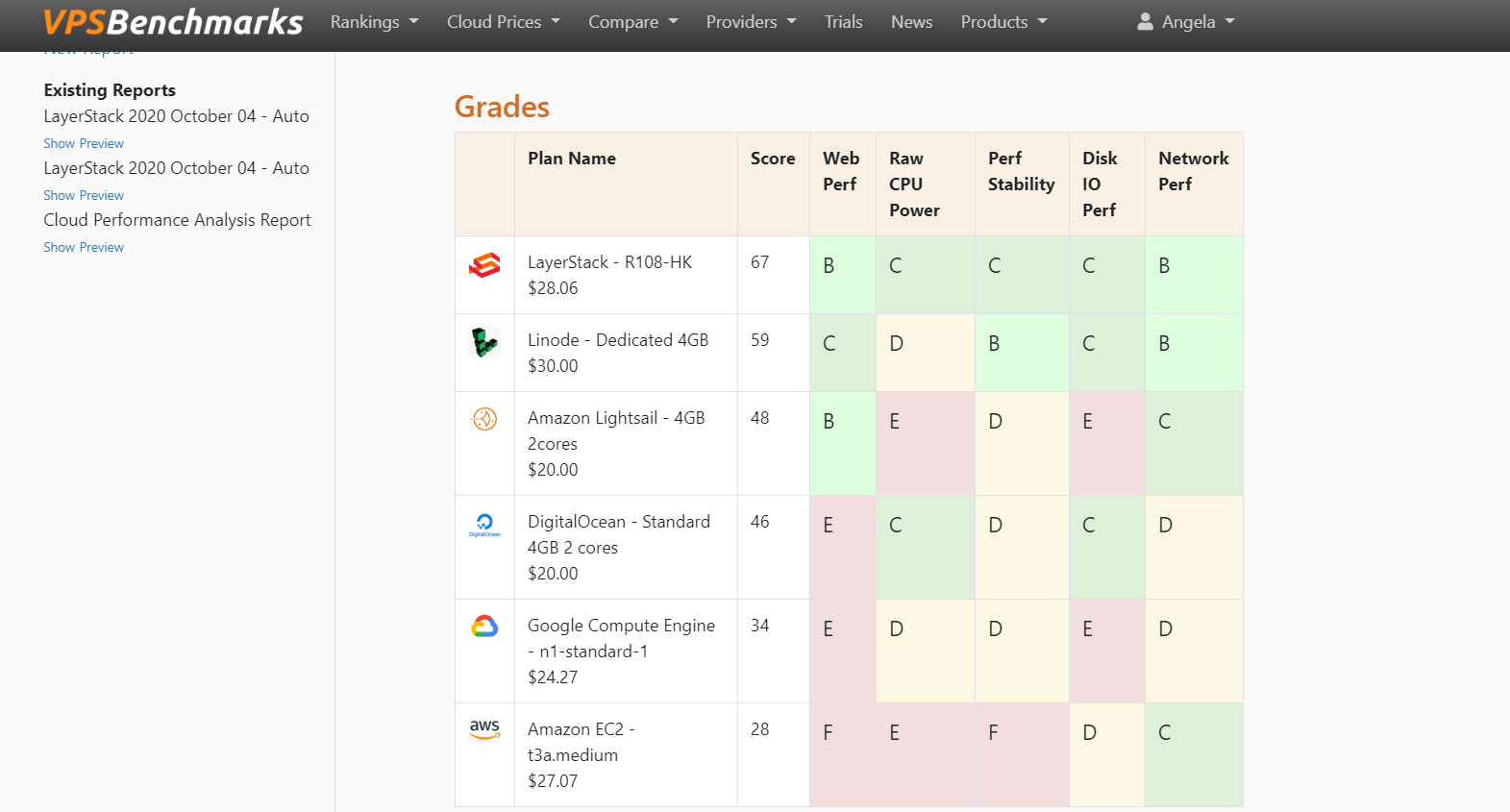Go to the Trials page

[843, 22]
